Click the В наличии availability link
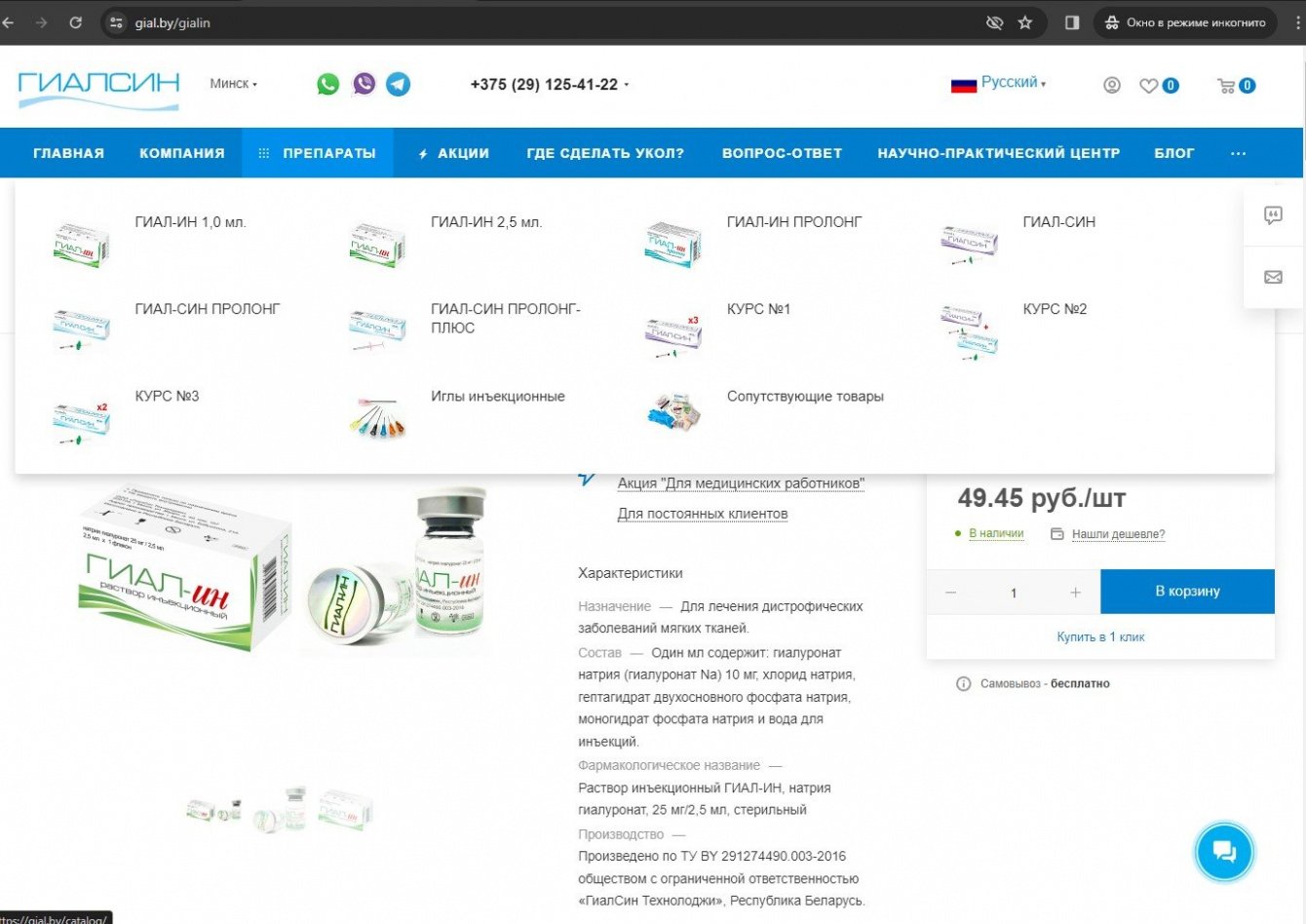1306x924 pixels. [x=996, y=534]
